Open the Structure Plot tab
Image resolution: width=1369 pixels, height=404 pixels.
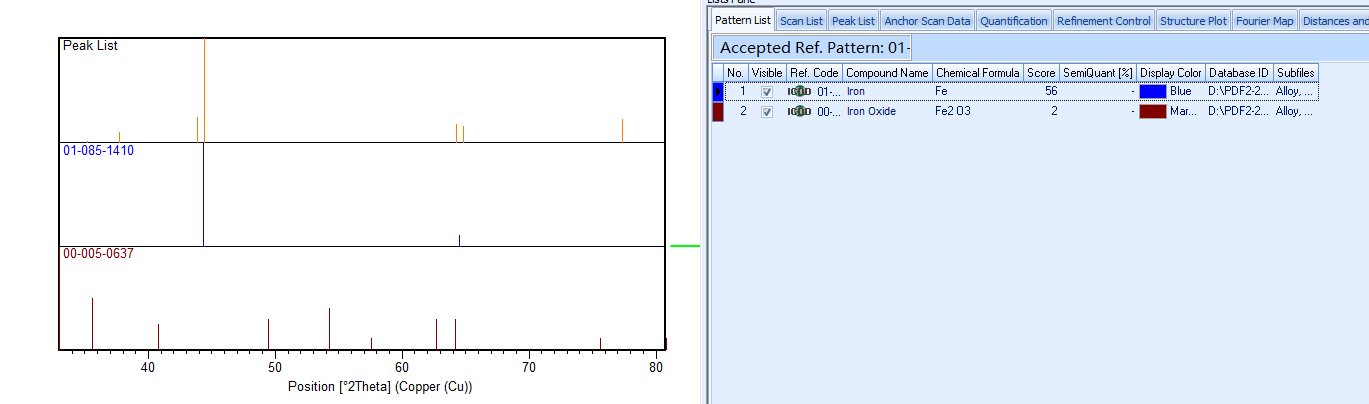click(x=1193, y=20)
